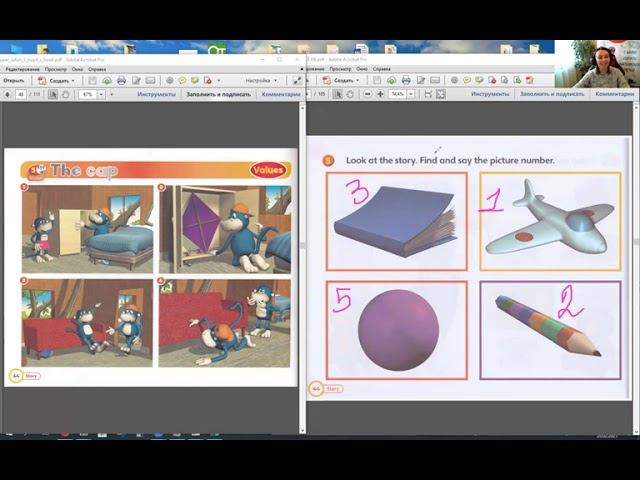This screenshot has width=640, height=480.
Task: Open Инструменты panel in right window
Action: pos(490,94)
